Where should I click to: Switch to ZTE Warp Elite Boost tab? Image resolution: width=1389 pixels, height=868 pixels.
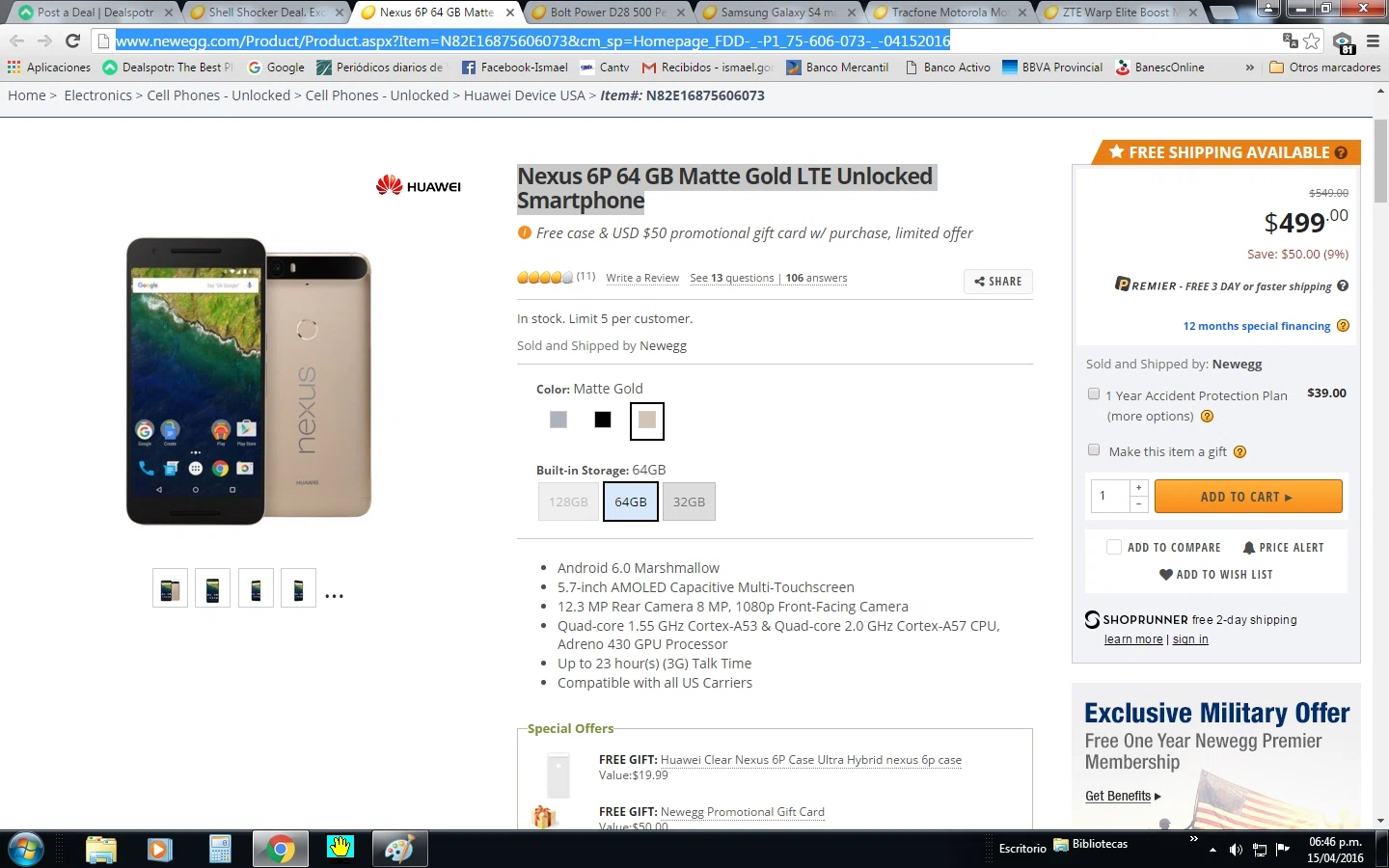1120,13
